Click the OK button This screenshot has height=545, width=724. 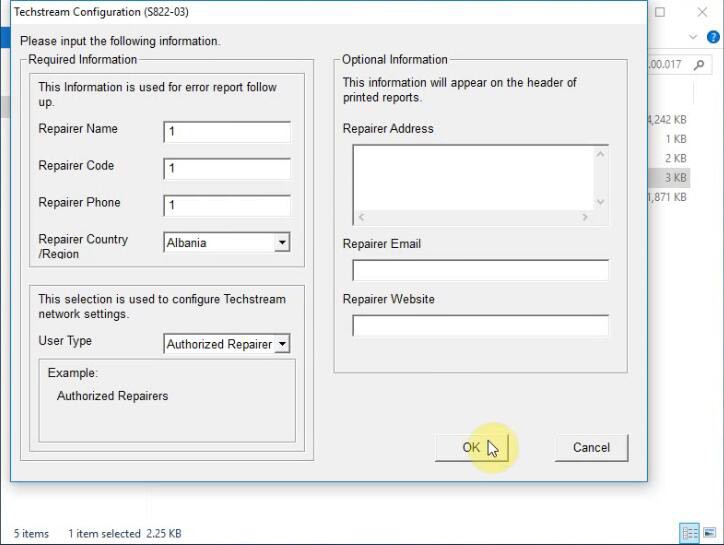[471, 448]
